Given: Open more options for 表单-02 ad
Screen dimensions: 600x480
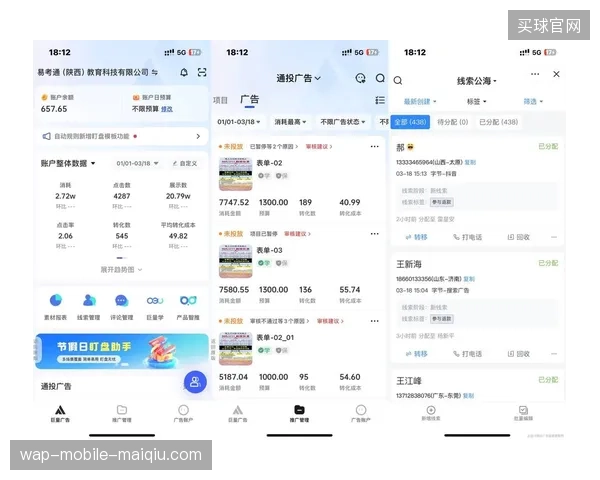Looking at the screenshot, I should (x=375, y=147).
